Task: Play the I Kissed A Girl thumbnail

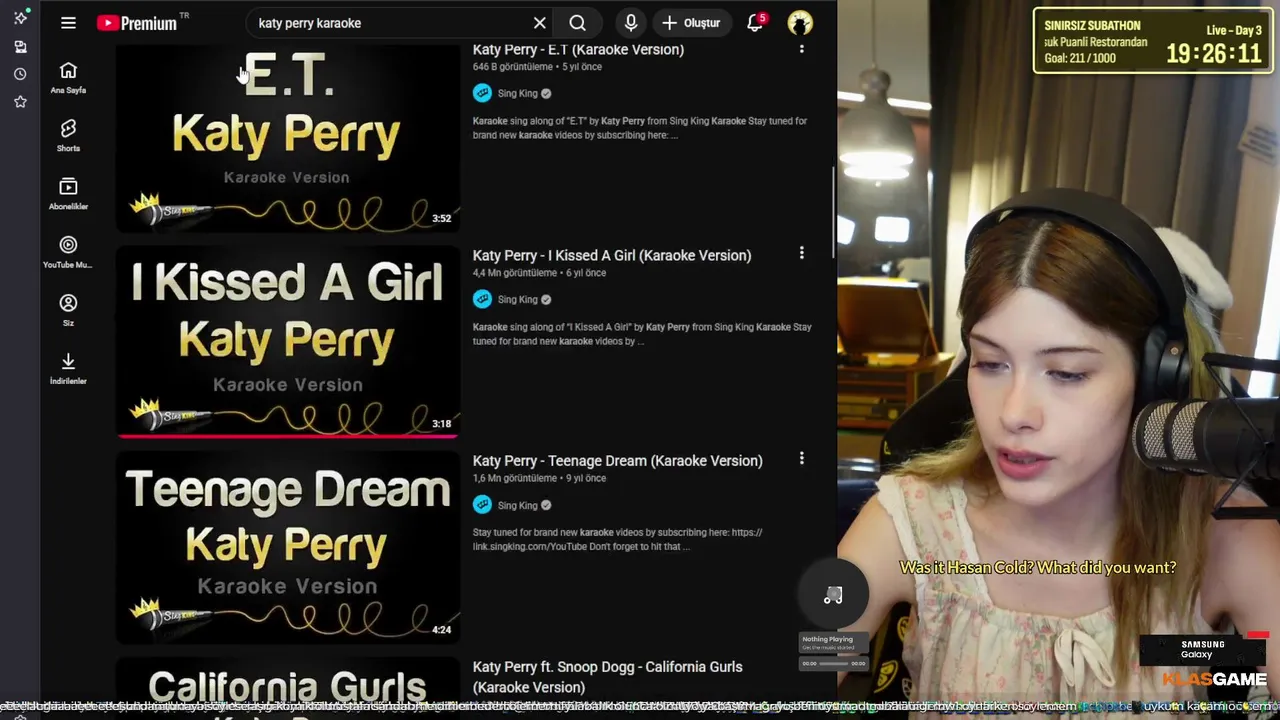Action: coord(288,342)
